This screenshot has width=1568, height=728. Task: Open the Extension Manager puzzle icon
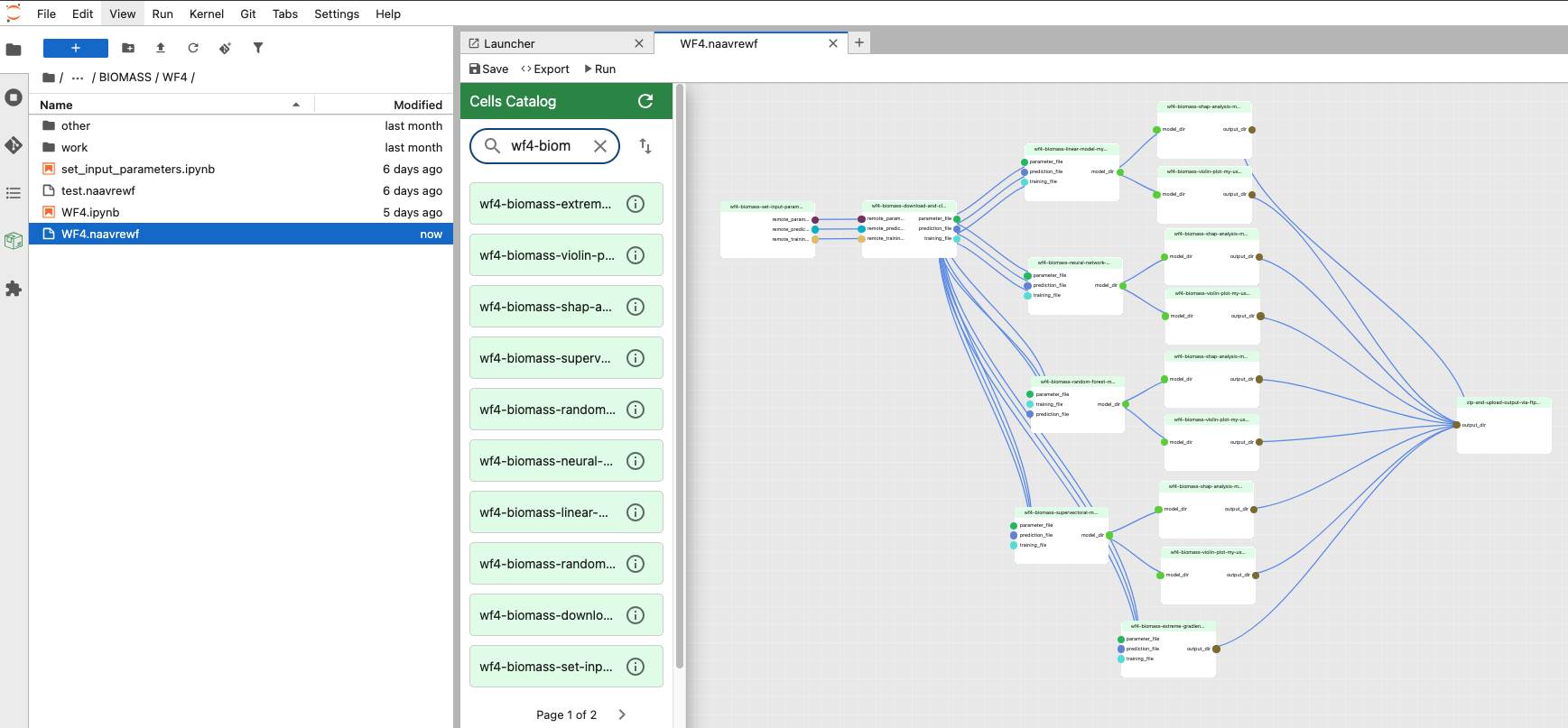14,289
